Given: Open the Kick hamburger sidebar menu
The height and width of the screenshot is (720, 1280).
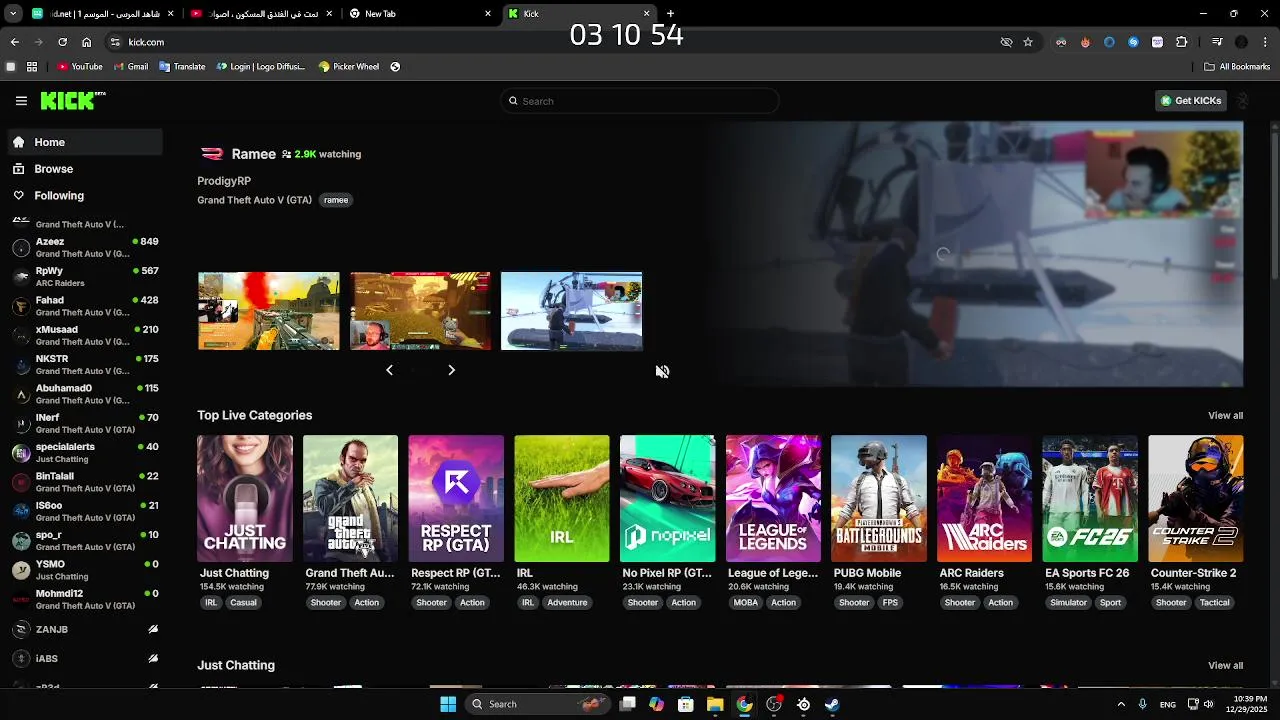Looking at the screenshot, I should pos(21,101).
